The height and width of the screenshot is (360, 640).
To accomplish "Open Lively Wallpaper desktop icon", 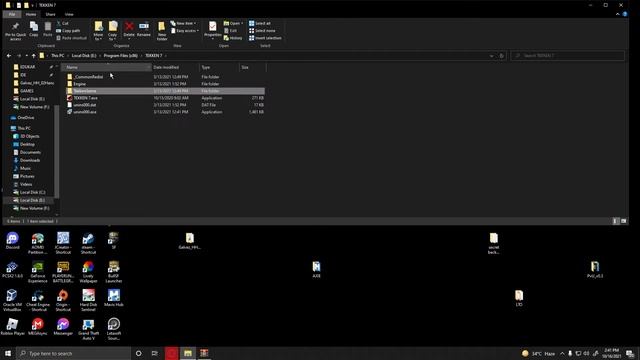I will click(x=88, y=272).
